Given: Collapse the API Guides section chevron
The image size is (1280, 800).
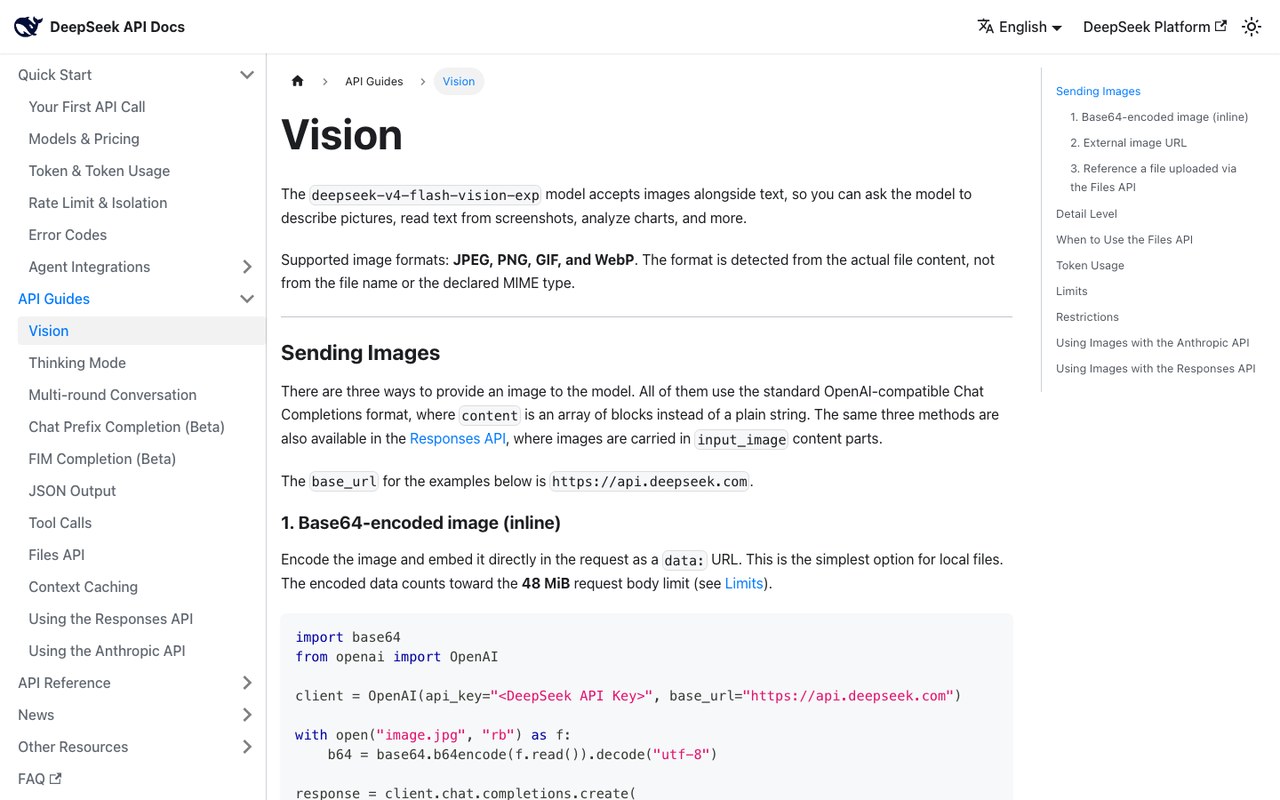Looking at the screenshot, I should point(247,299).
